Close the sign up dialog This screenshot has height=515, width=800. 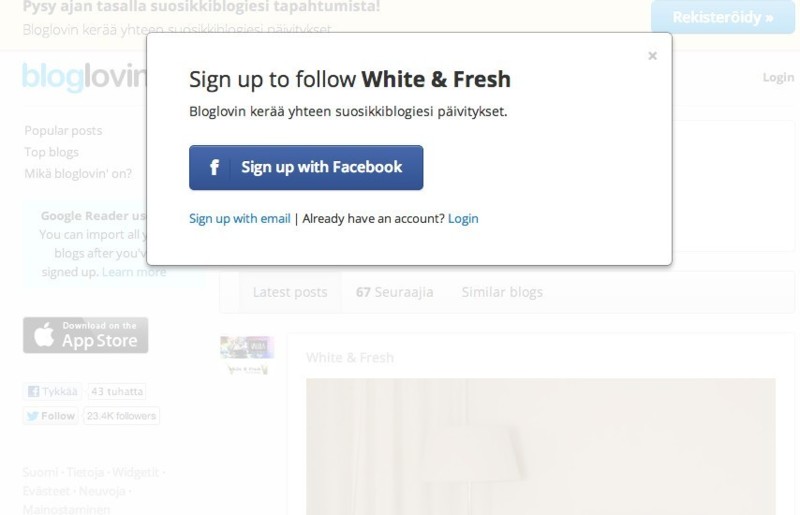[x=652, y=56]
